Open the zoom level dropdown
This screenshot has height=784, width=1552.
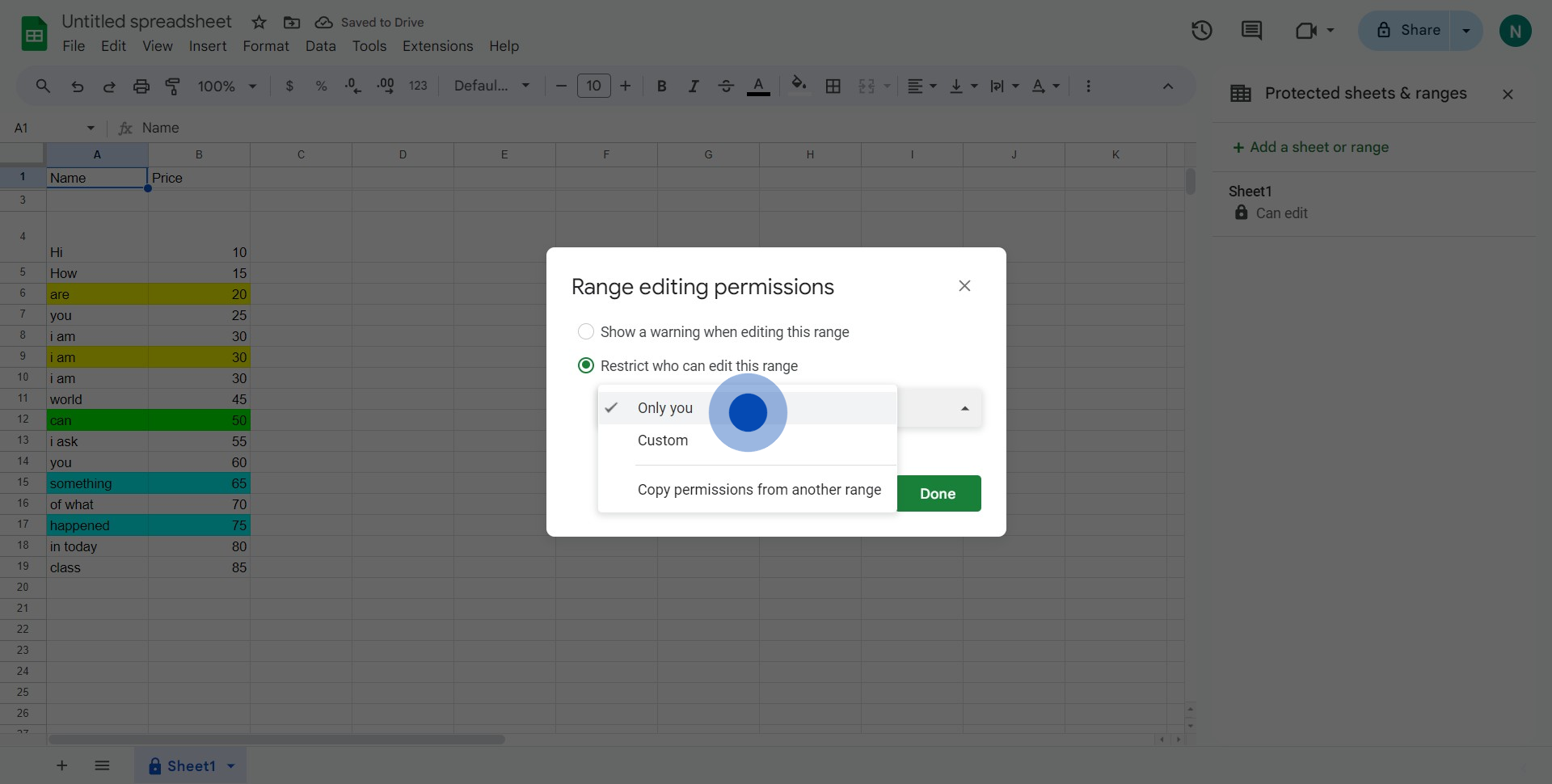point(227,86)
